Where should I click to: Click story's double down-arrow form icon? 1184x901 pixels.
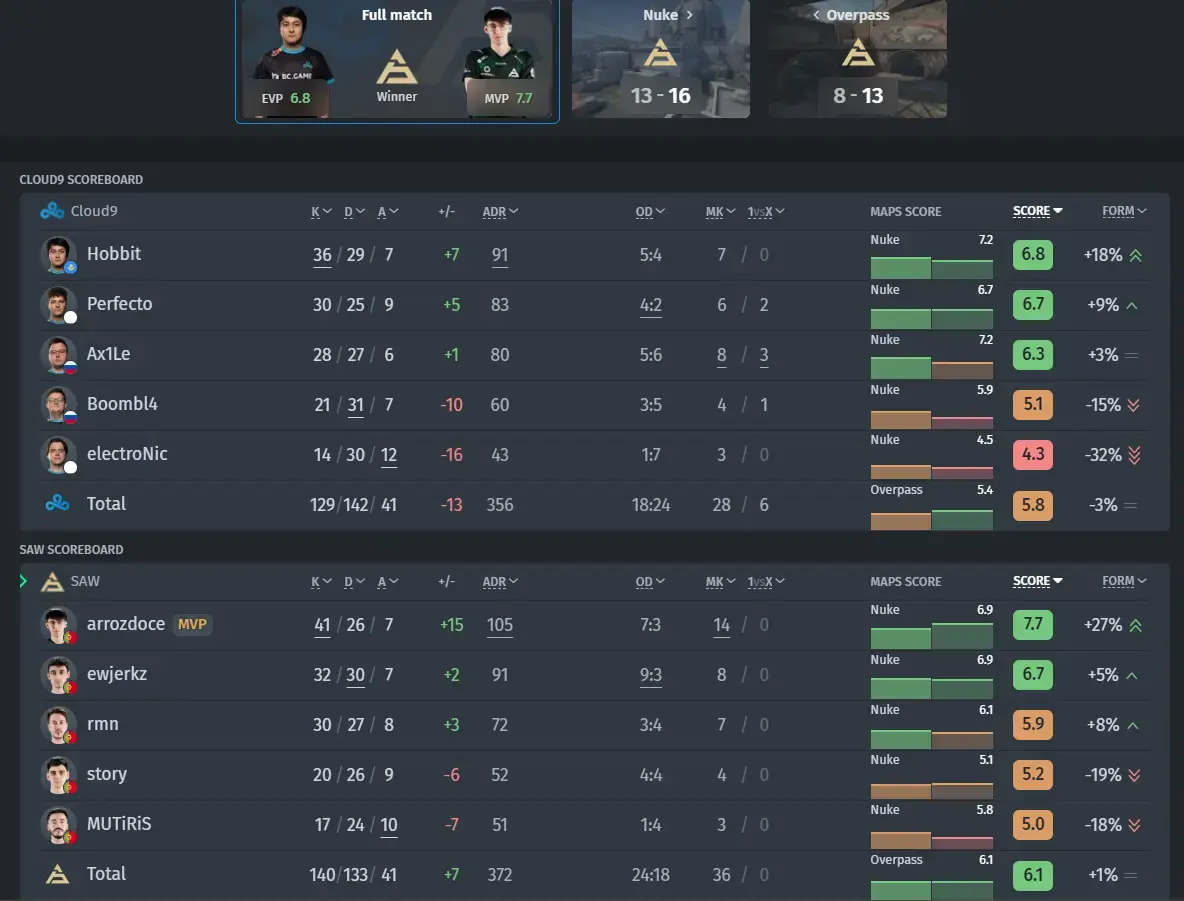pyautogui.click(x=1134, y=775)
